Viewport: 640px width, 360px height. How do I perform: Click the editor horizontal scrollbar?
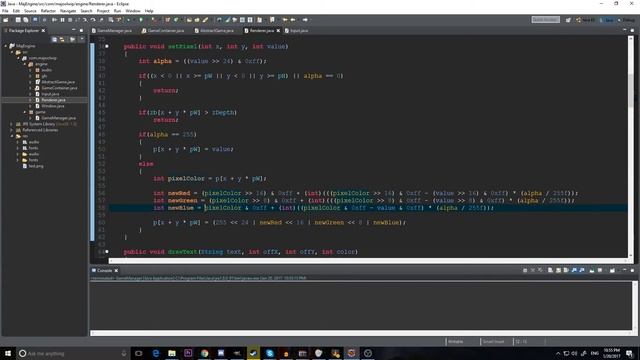click(x=368, y=260)
